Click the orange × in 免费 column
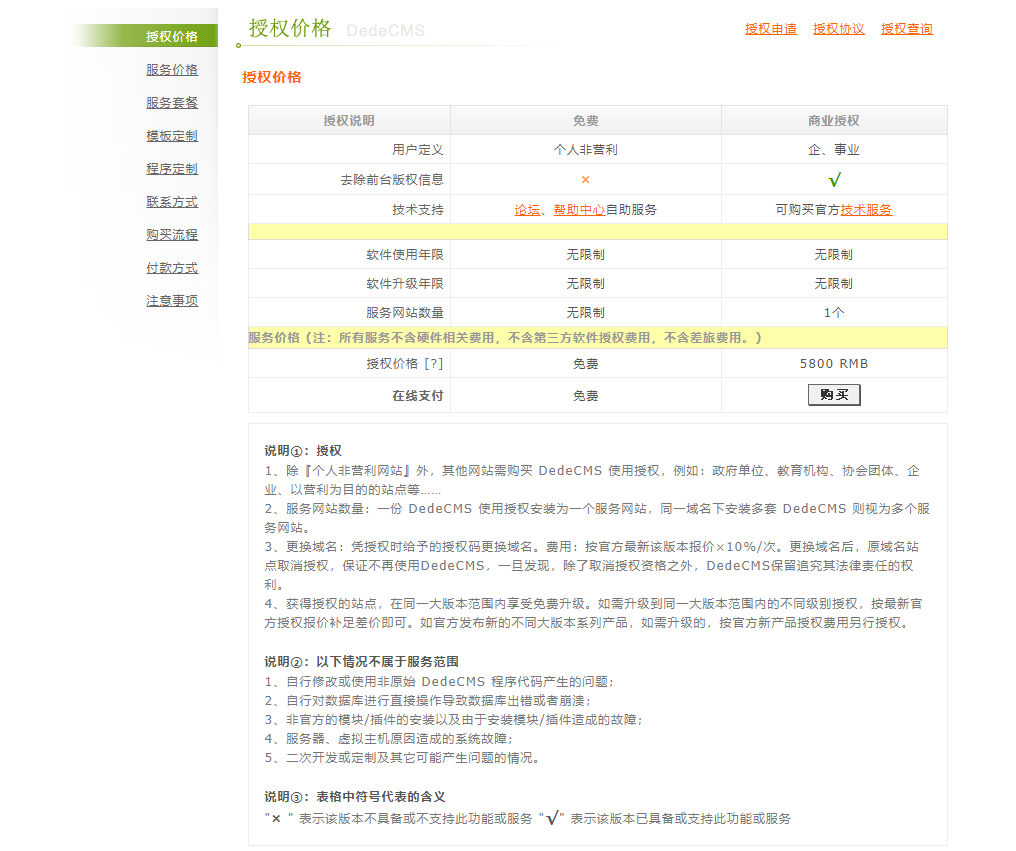 tap(585, 180)
